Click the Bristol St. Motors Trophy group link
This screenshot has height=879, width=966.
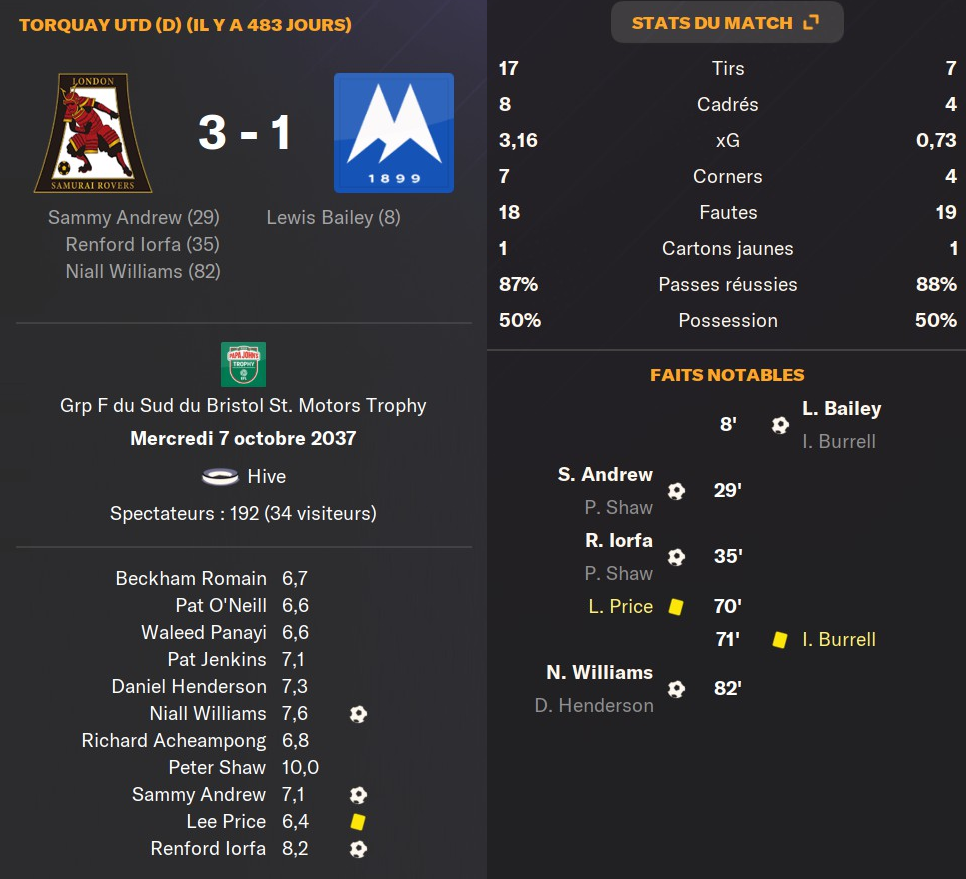pos(243,406)
